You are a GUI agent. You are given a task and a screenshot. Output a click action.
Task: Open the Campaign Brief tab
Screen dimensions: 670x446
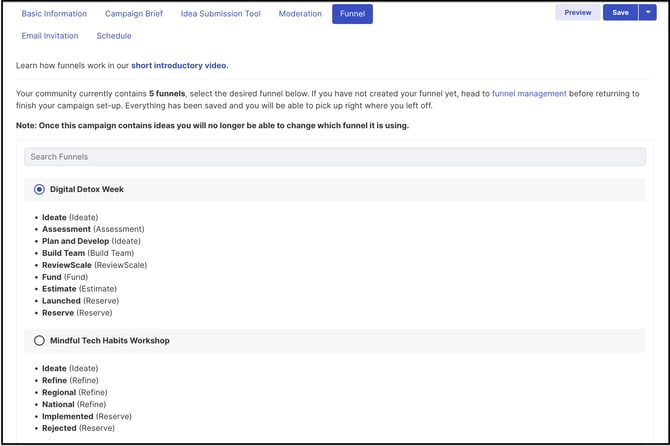coord(133,14)
